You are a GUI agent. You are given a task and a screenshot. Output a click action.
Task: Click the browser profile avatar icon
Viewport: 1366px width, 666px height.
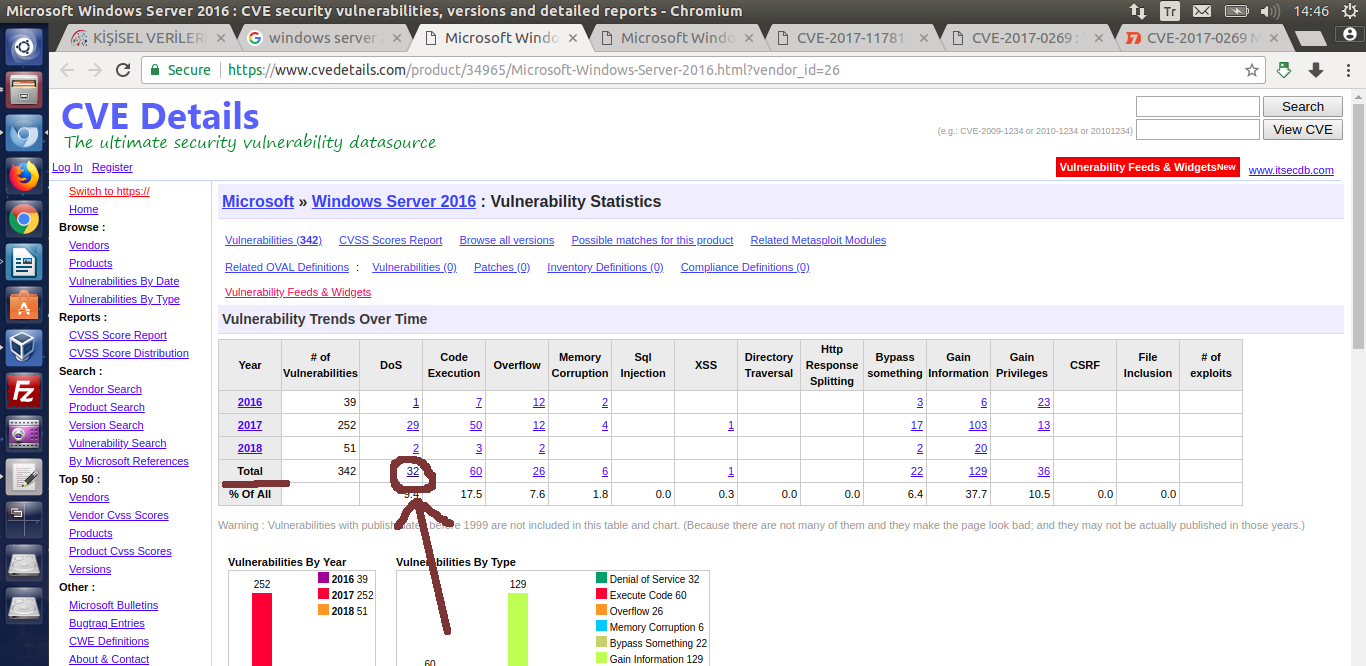point(1351,35)
